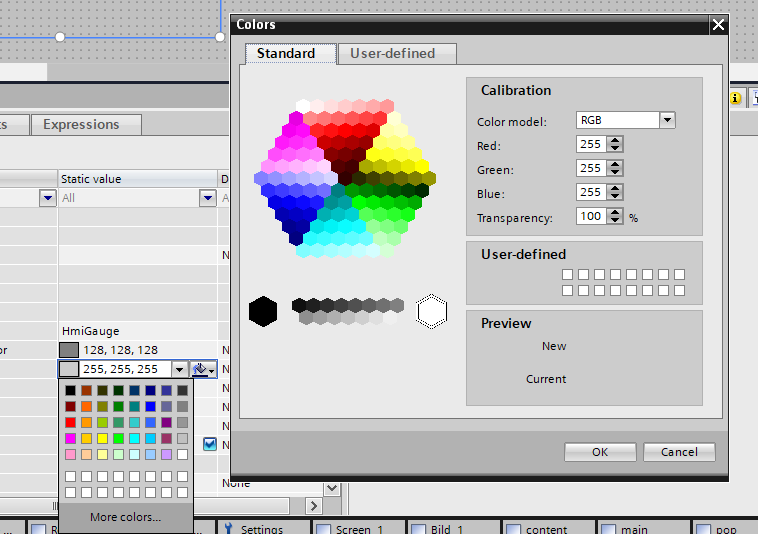Open the Settings editor tab with wrench icon
758x534 pixels.
[253, 528]
